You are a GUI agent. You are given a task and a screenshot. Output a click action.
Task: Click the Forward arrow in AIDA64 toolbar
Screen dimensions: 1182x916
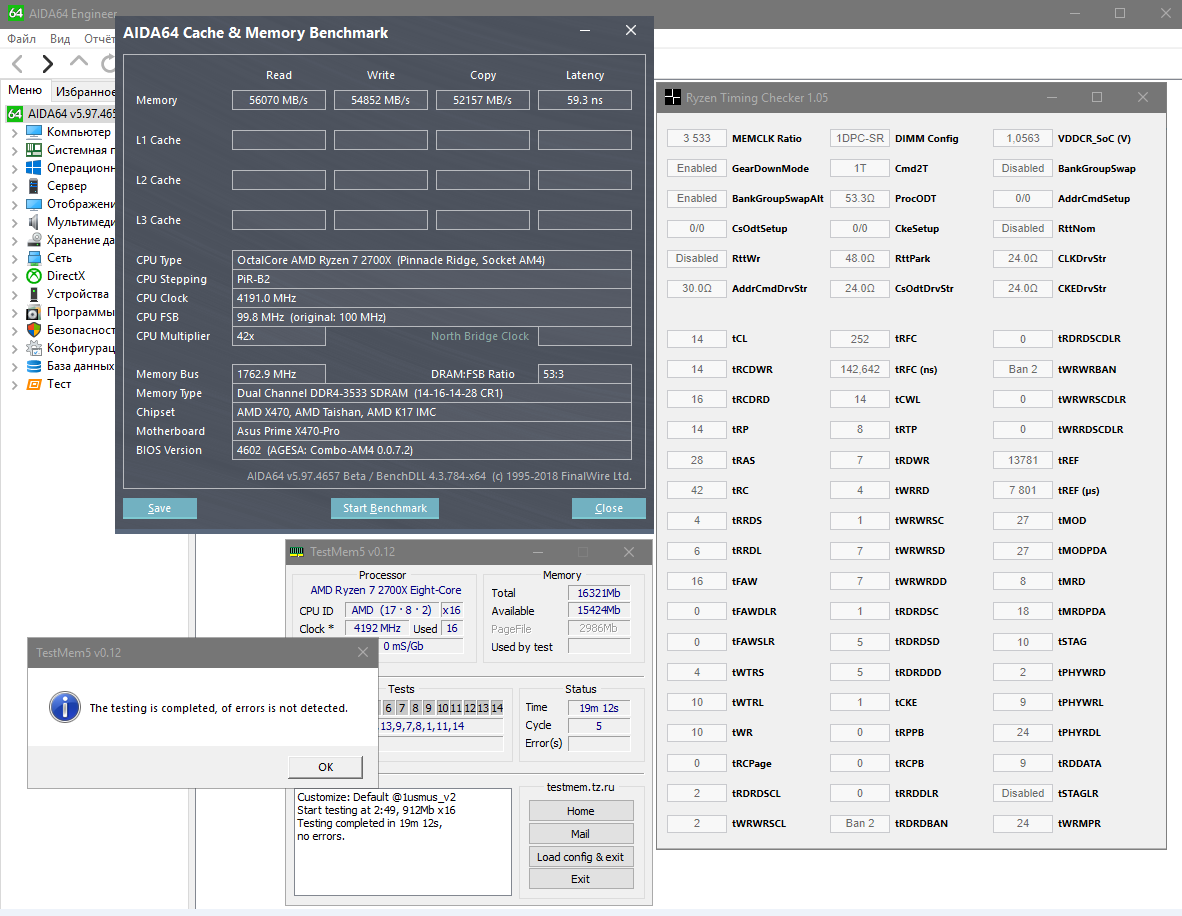click(x=47, y=64)
